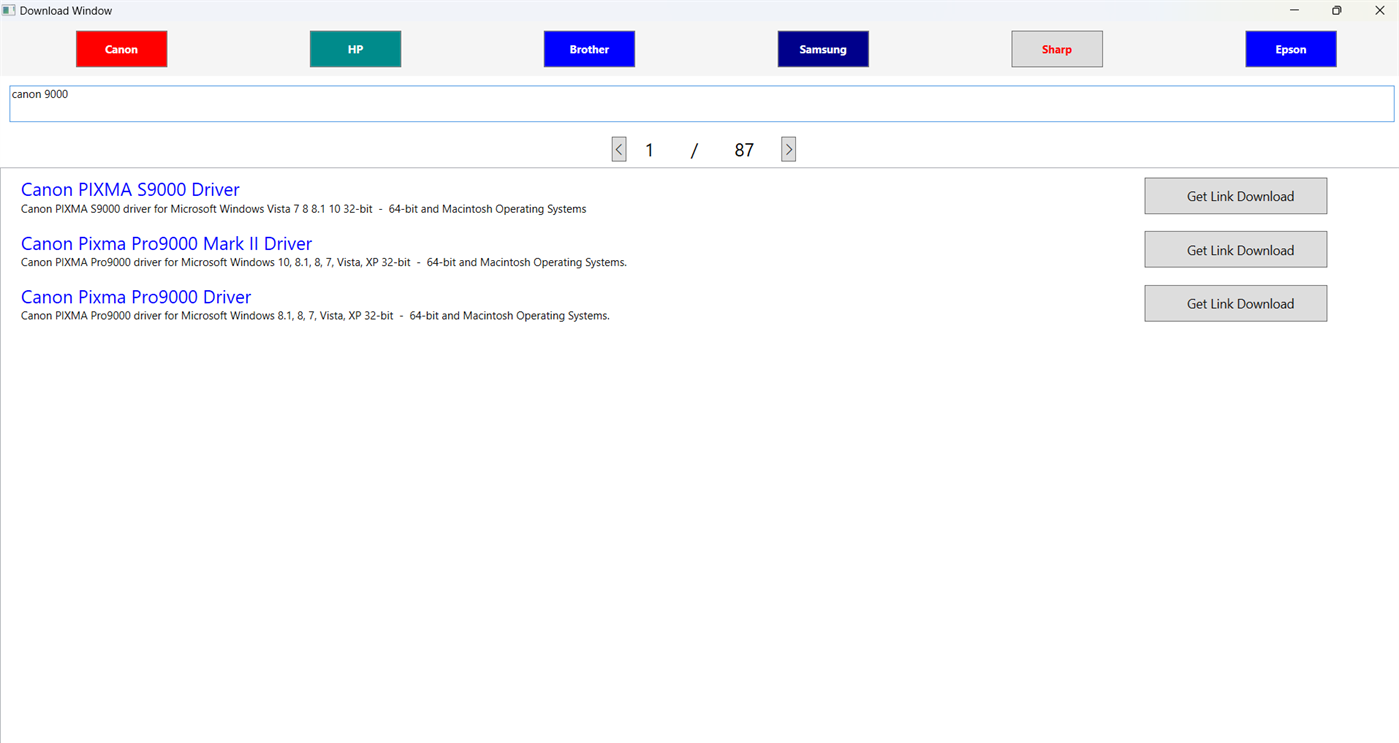Click the total page count 87
Image resolution: width=1399 pixels, height=743 pixels.
click(x=744, y=148)
